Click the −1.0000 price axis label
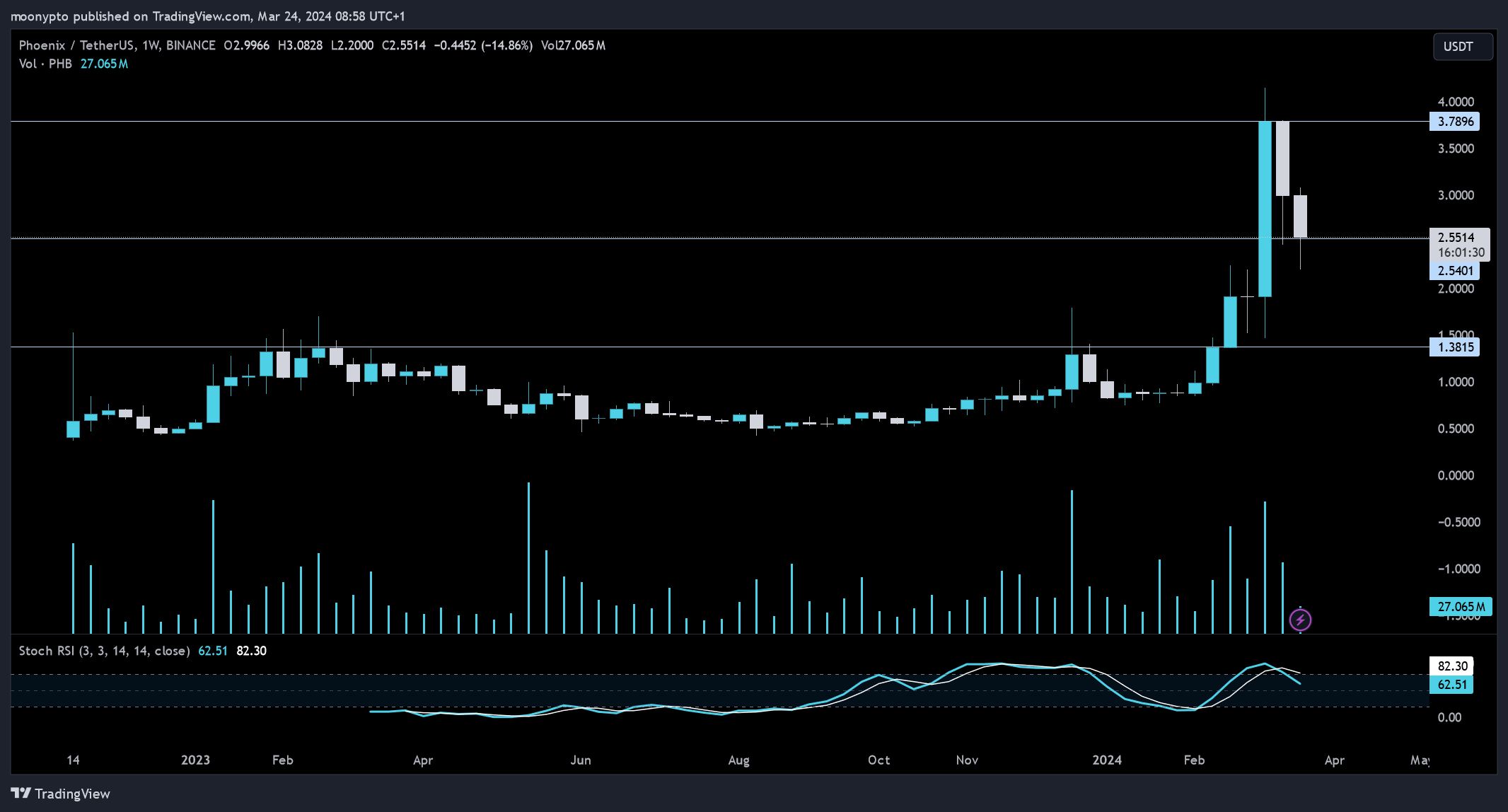 click(1458, 569)
